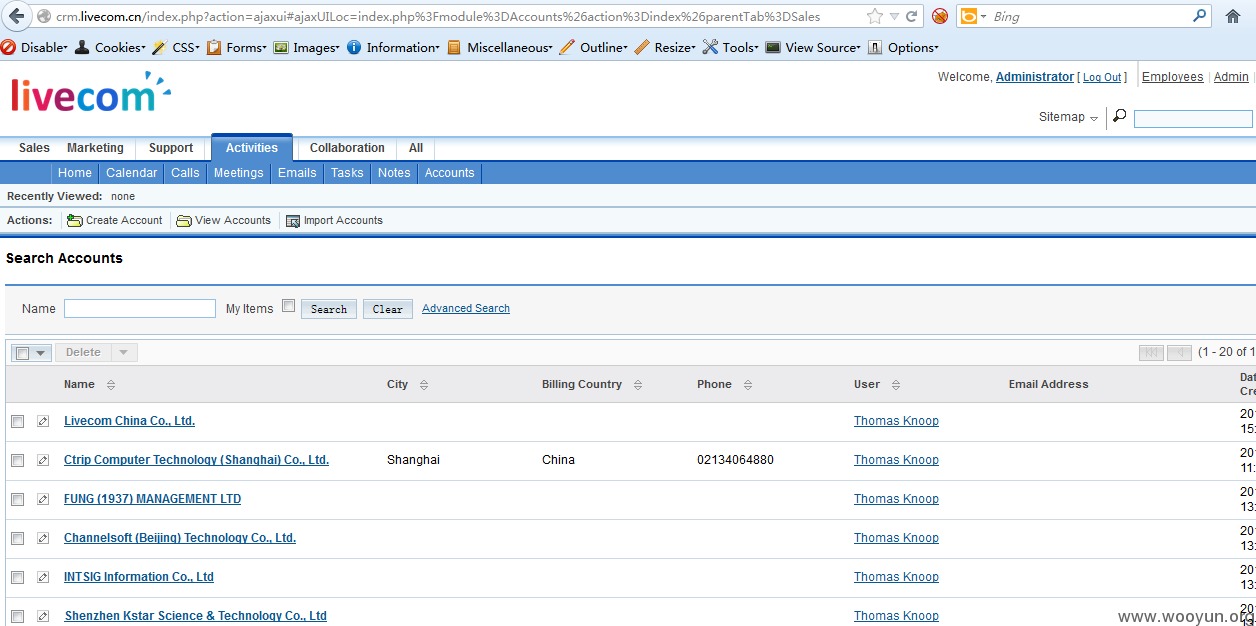The image size is (1256, 626).
Task: Open the Images developer toolbar menu
Action: click(x=306, y=47)
